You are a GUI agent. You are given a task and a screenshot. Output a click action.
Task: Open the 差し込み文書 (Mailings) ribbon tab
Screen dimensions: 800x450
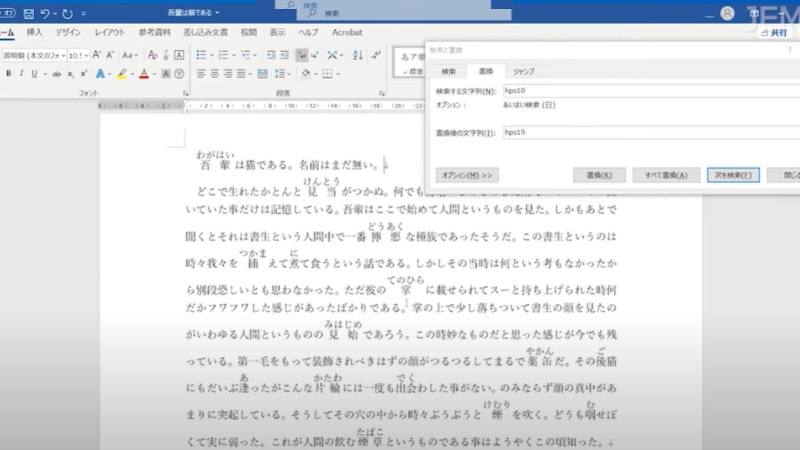[x=206, y=32]
